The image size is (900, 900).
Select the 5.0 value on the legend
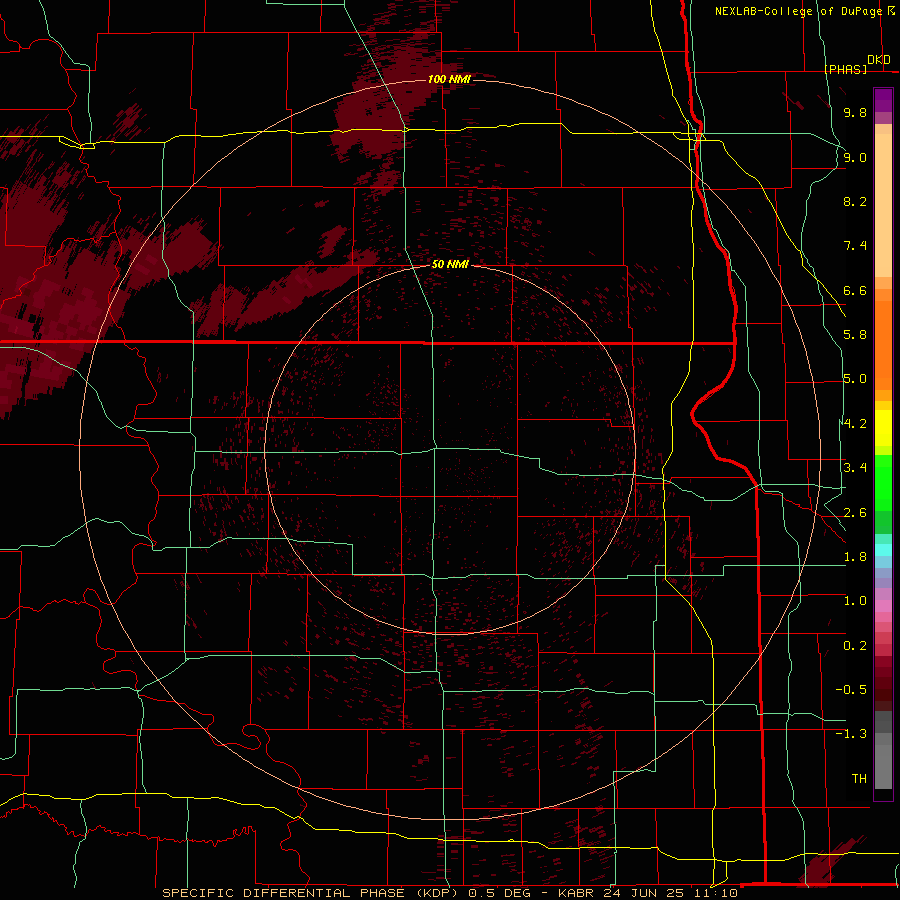pyautogui.click(x=855, y=379)
